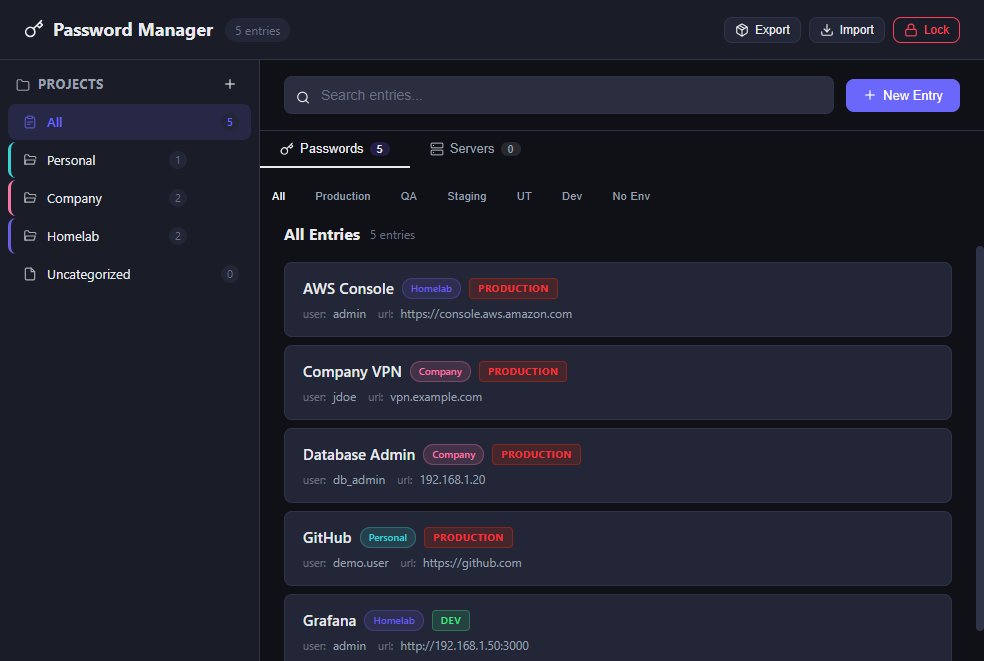This screenshot has height=661, width=984.
Task: Click the magnifier icon in search bar
Action: 303,97
